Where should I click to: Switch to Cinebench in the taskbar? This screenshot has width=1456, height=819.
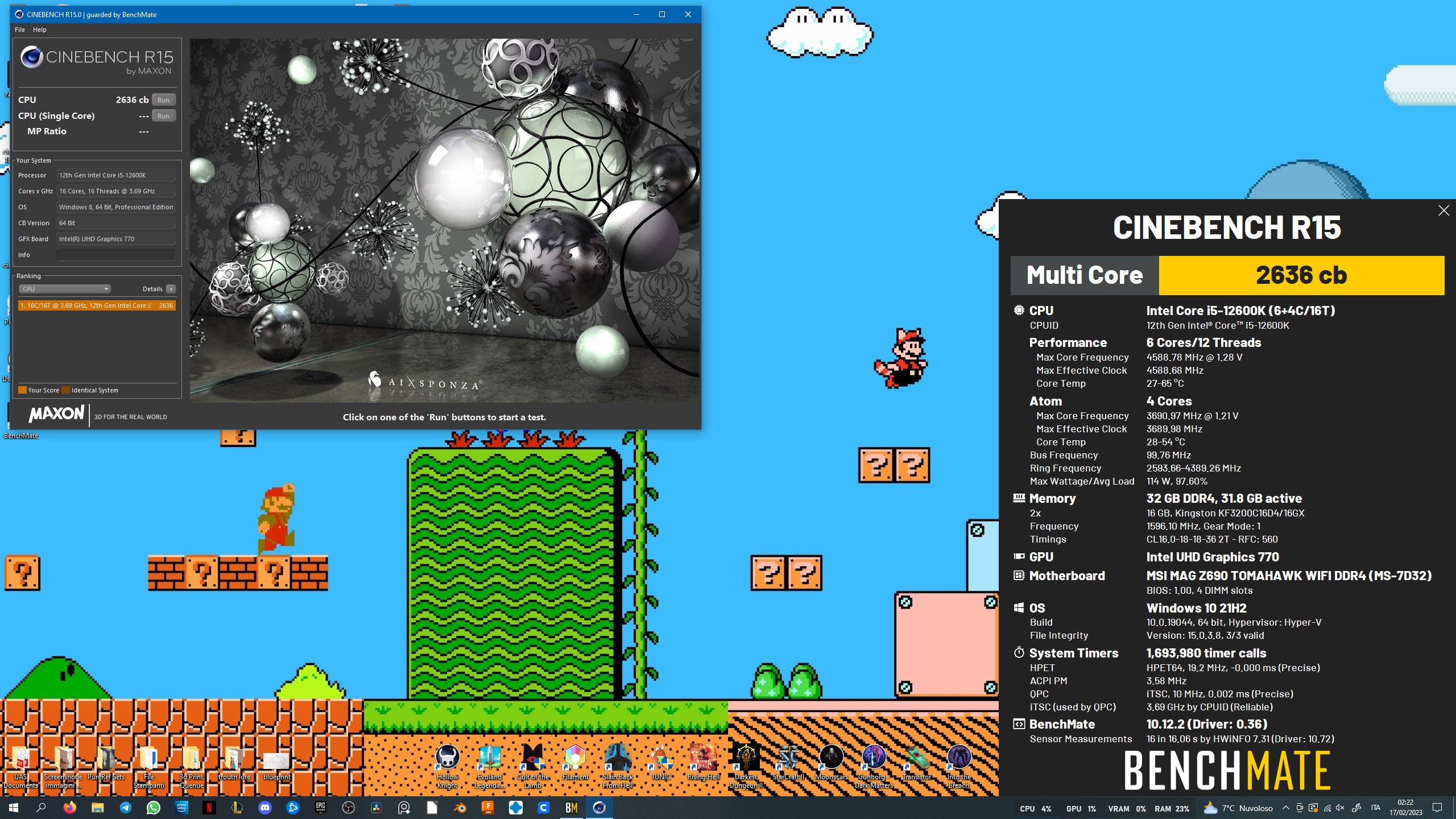click(x=599, y=808)
